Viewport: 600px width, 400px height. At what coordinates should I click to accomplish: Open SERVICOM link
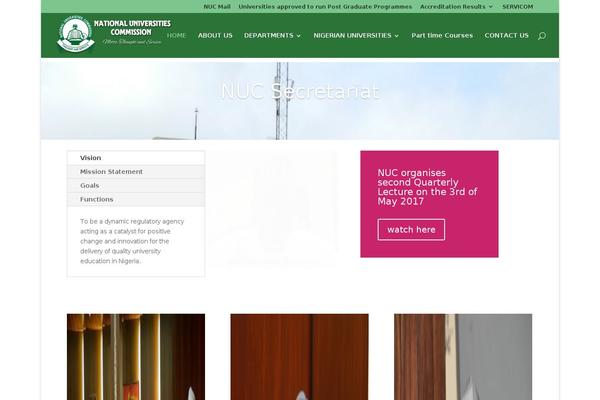517,7
